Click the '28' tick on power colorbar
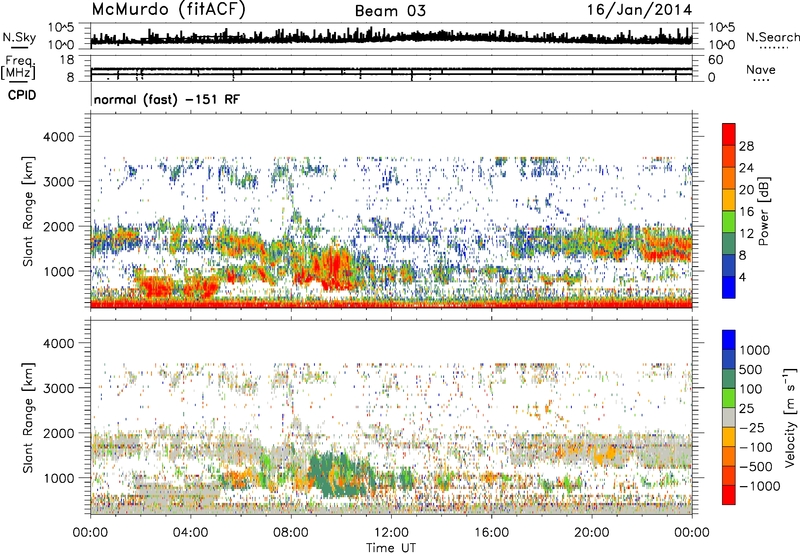Image resolution: width=800 pixels, height=554 pixels. point(746,146)
